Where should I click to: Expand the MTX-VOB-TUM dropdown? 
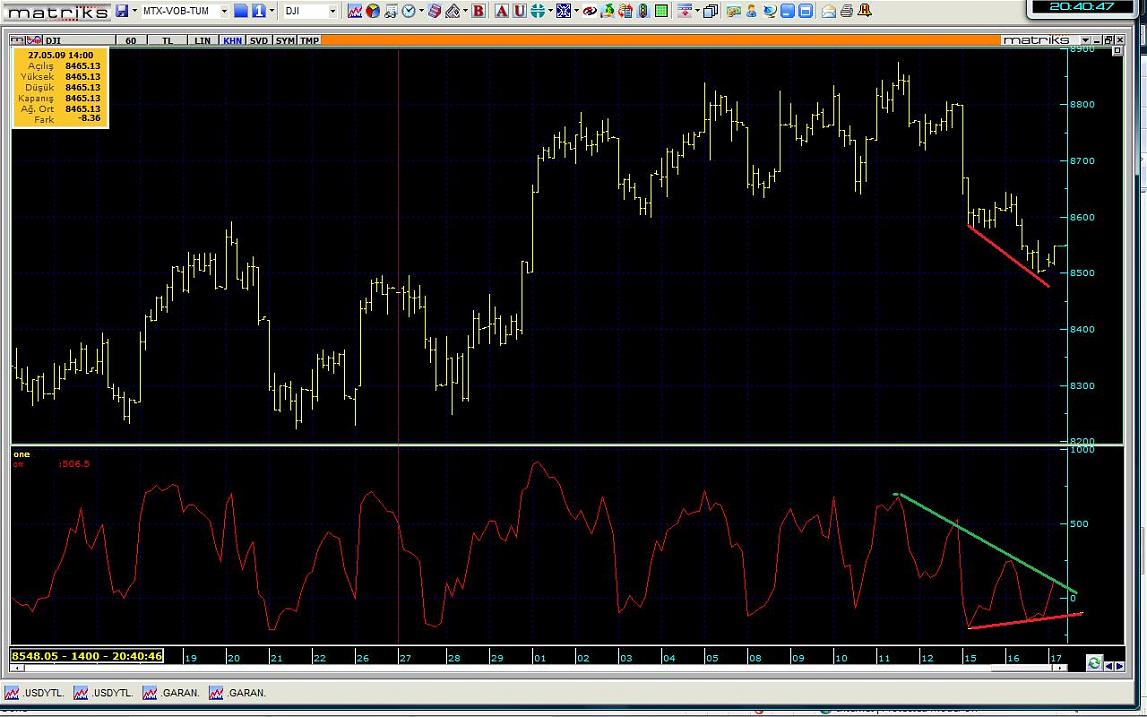(224, 11)
